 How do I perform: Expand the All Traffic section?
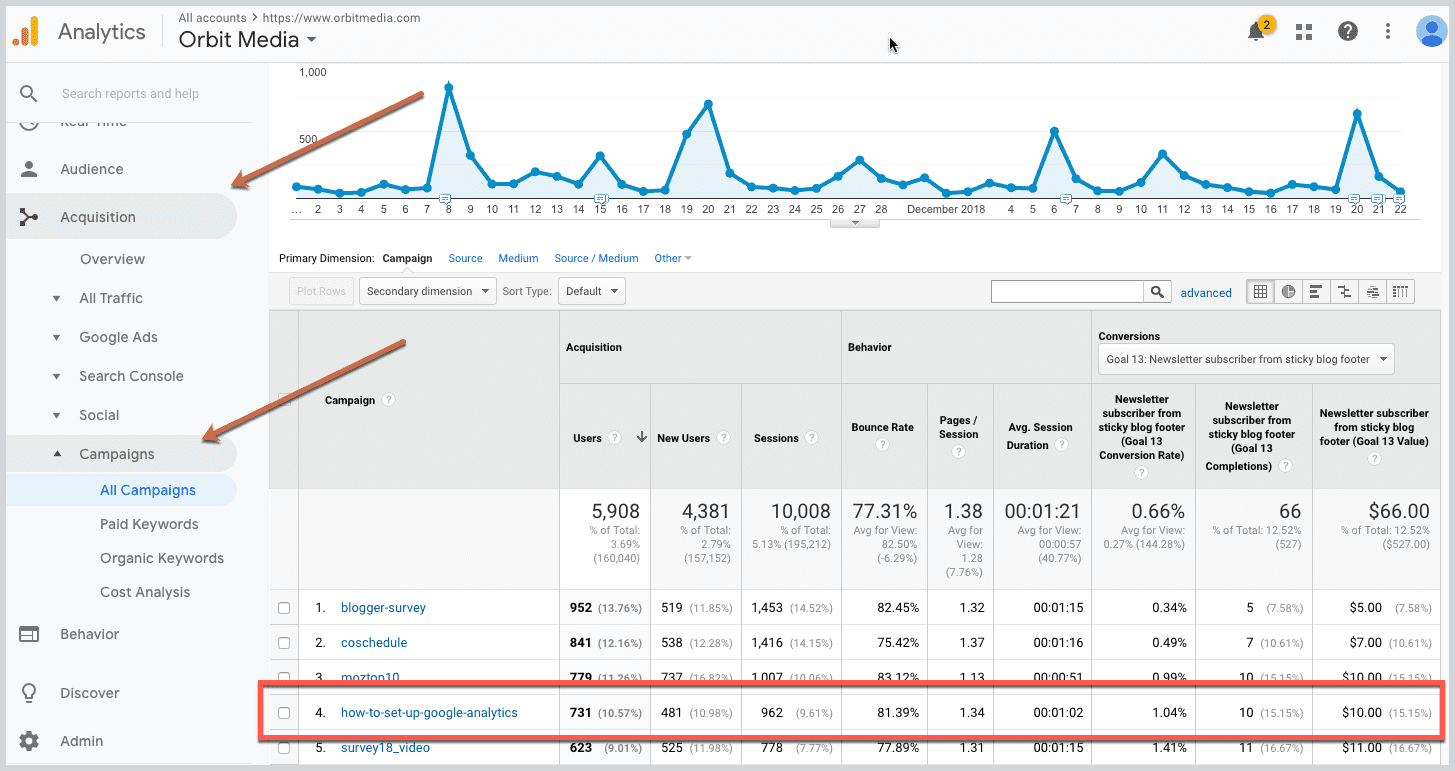(x=57, y=298)
